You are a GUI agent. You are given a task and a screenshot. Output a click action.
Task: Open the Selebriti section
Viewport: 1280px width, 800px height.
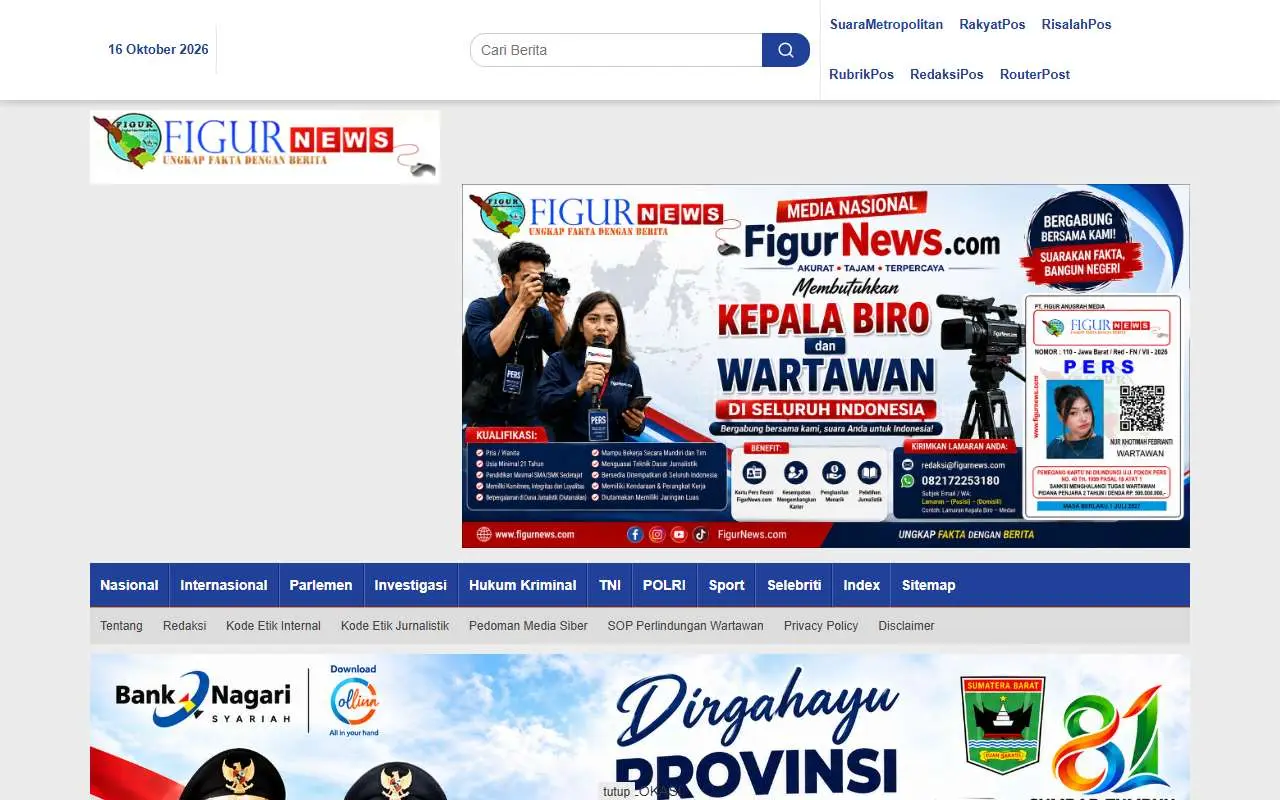[x=794, y=585]
